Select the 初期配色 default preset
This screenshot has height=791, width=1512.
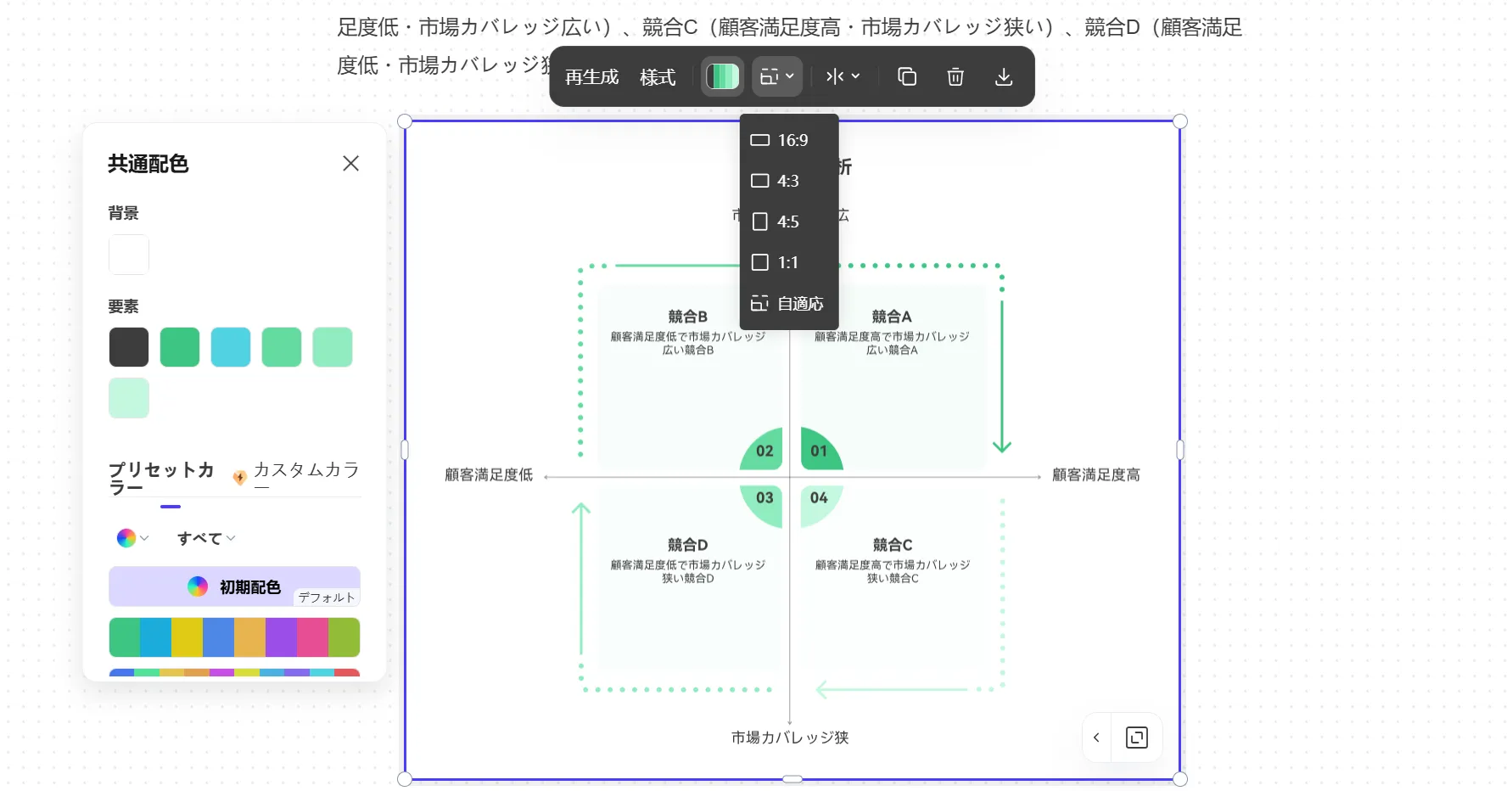click(234, 586)
